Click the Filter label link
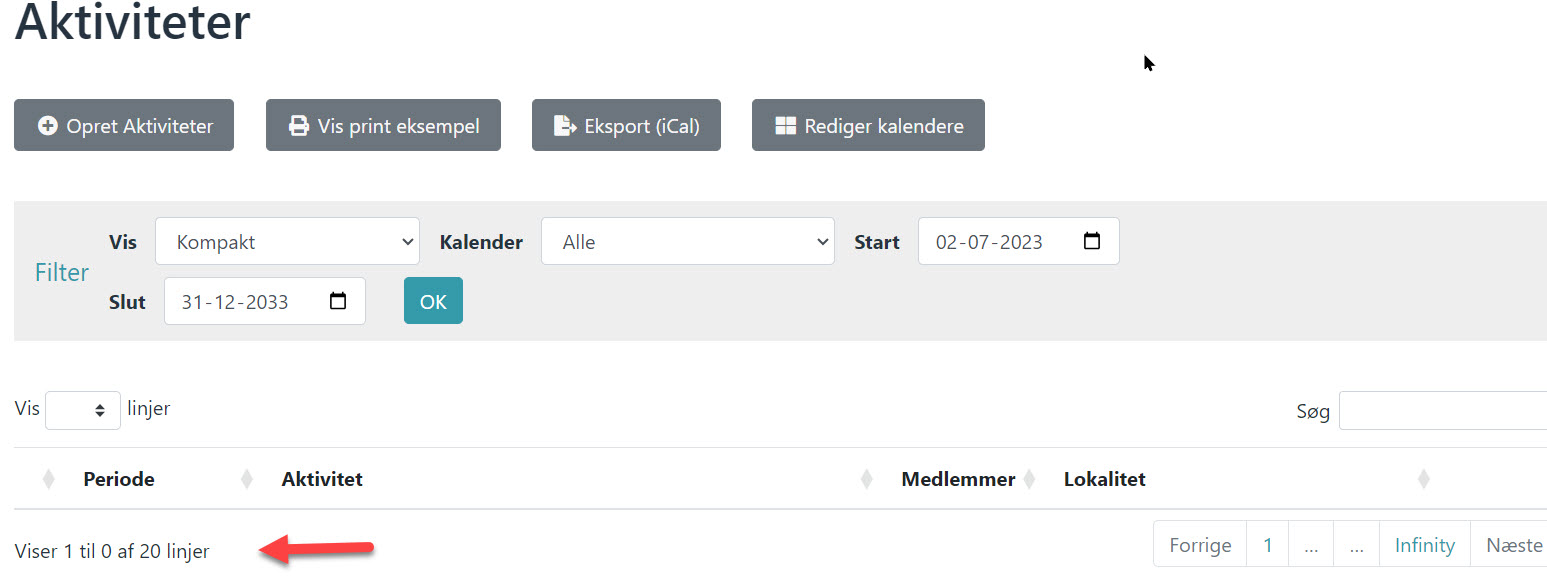 tap(62, 272)
